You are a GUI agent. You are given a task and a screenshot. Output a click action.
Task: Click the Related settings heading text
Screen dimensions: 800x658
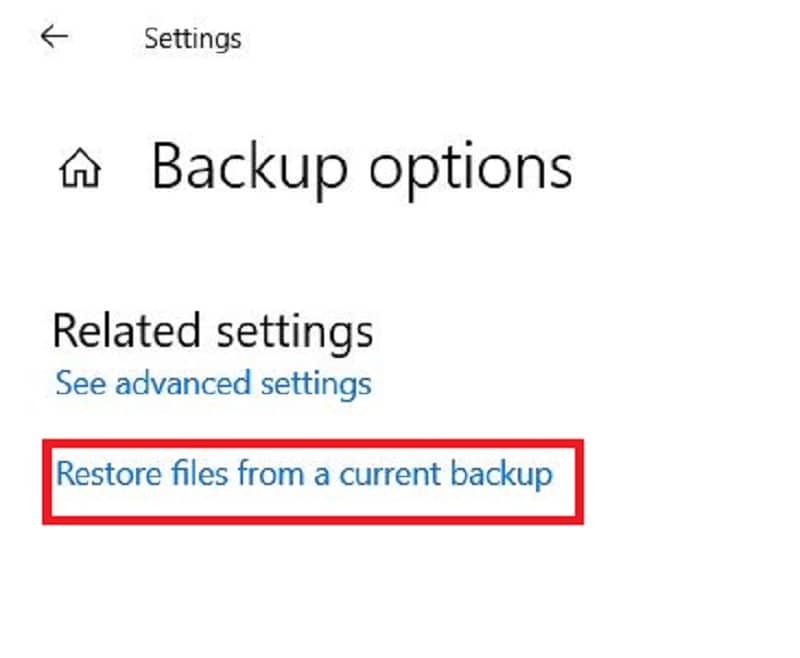point(213,331)
